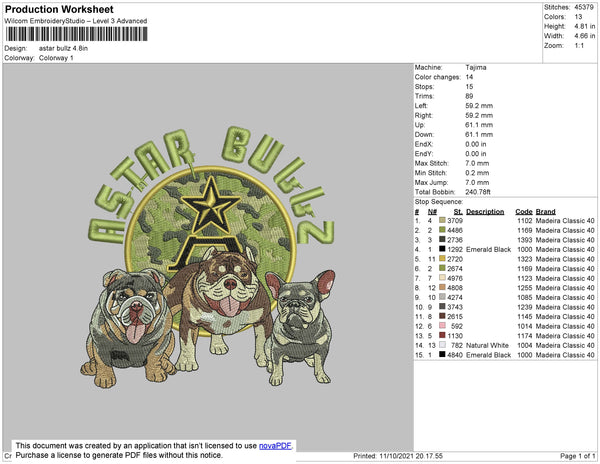Click the pink swatch for stop 12 (592)
Viewport: 600px width, 464px height.
[442, 326]
